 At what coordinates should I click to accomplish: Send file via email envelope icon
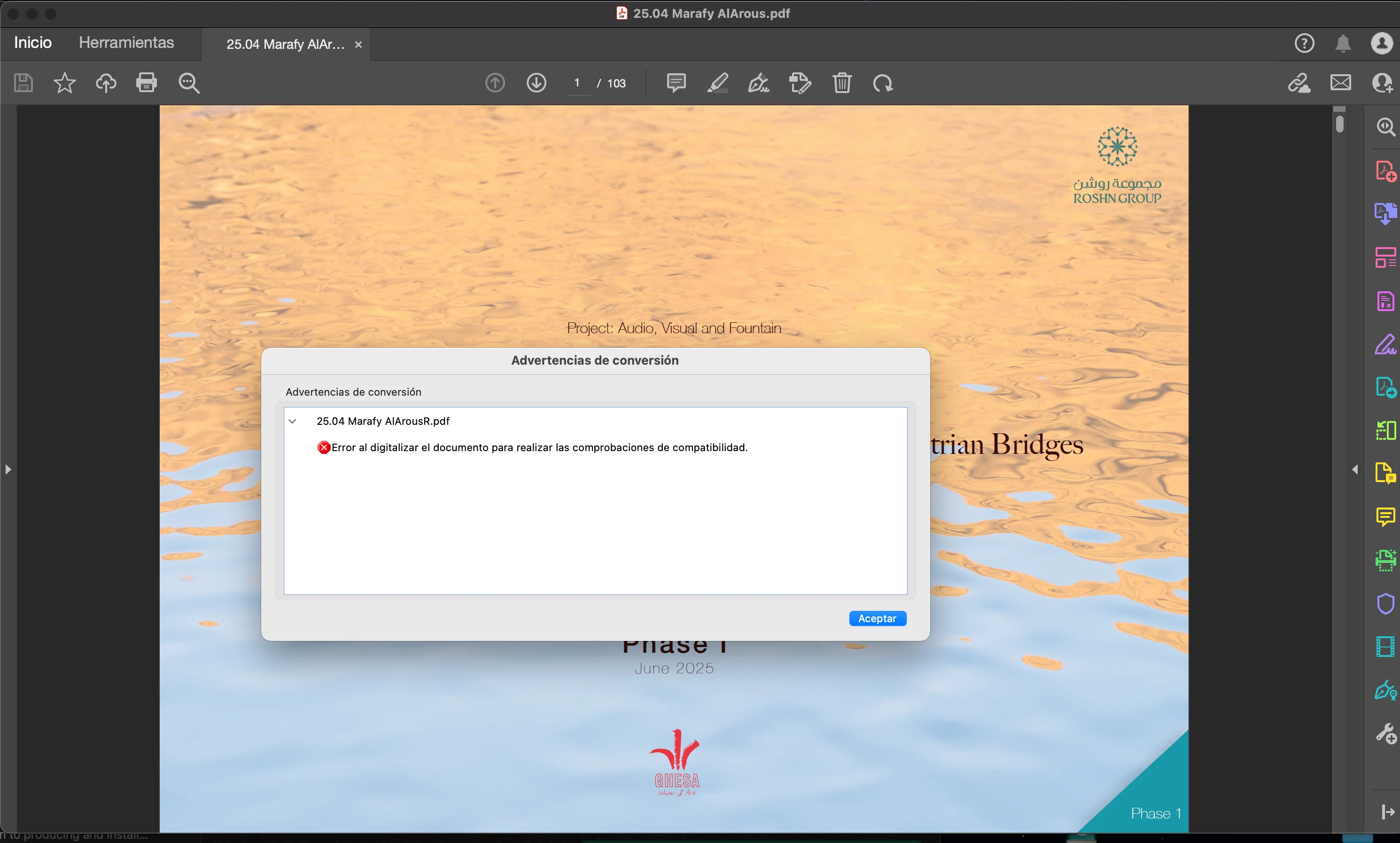click(x=1340, y=83)
